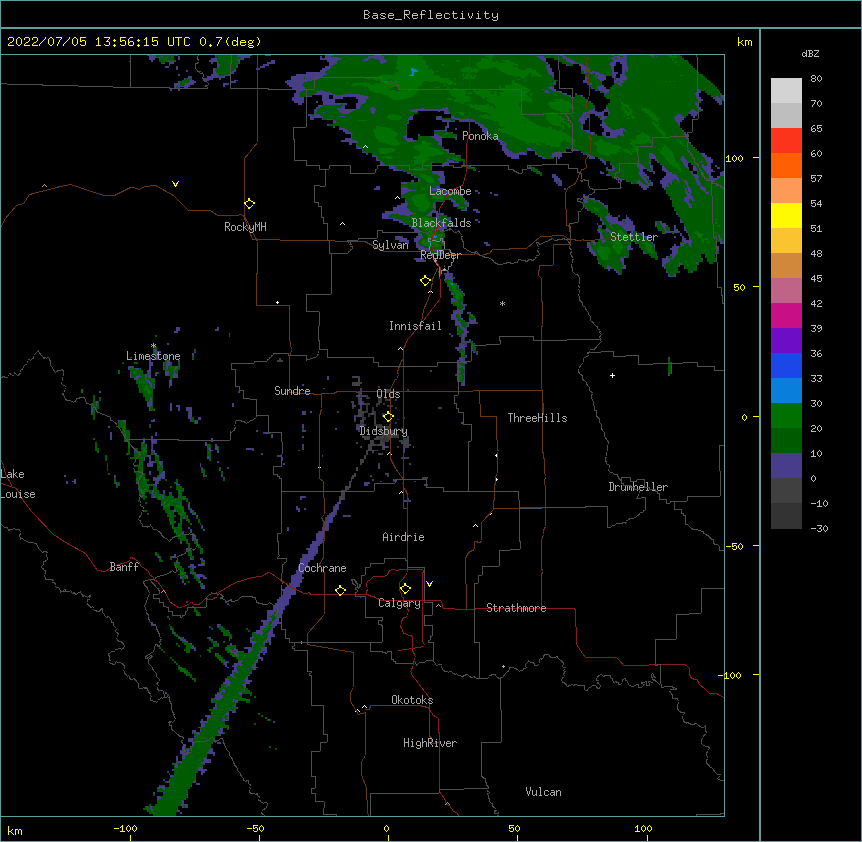Image resolution: width=862 pixels, height=842 pixels.
Task: Click the white 70-80 dBZ legend swatch
Action: [x=786, y=91]
